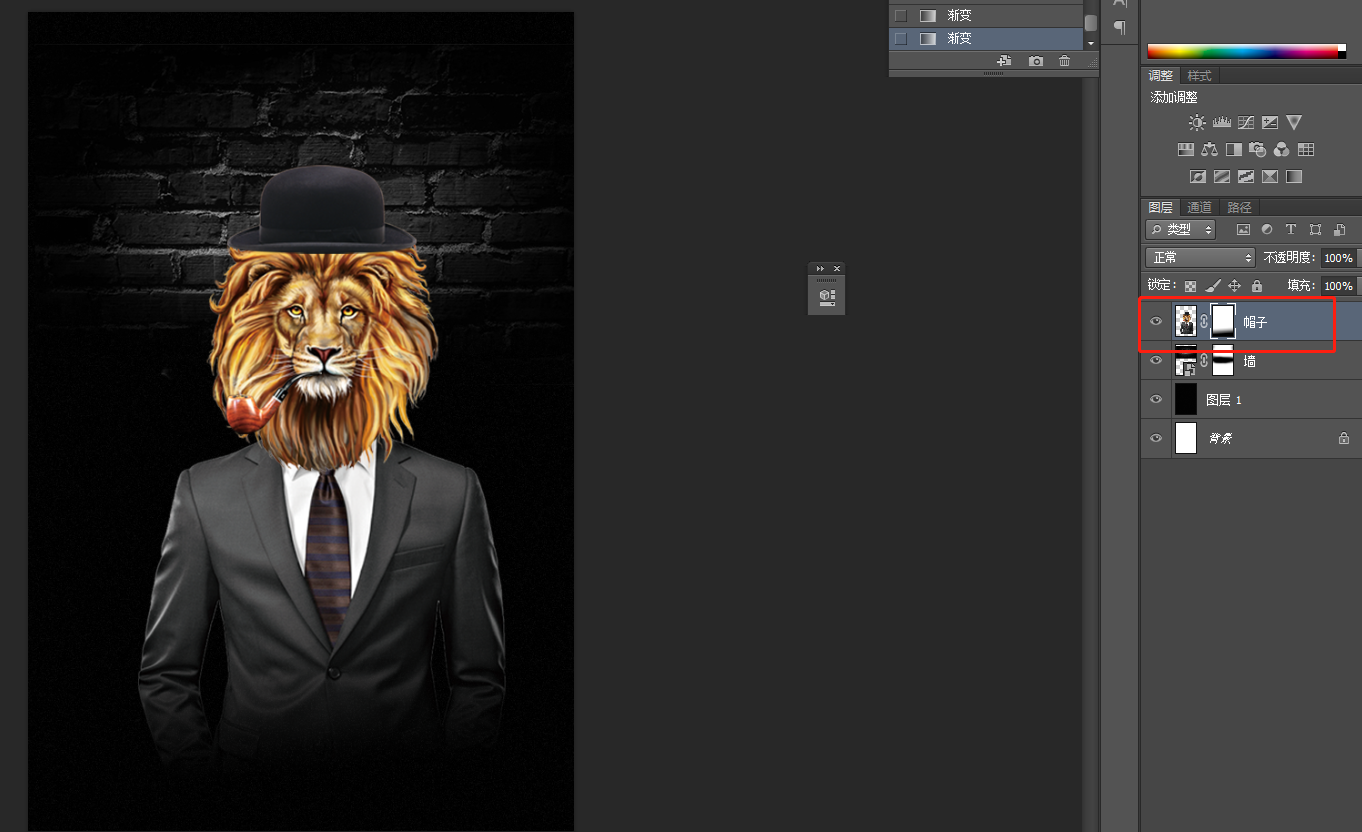Add a Black & White adjustment
The height and width of the screenshot is (832, 1362).
(1234, 150)
